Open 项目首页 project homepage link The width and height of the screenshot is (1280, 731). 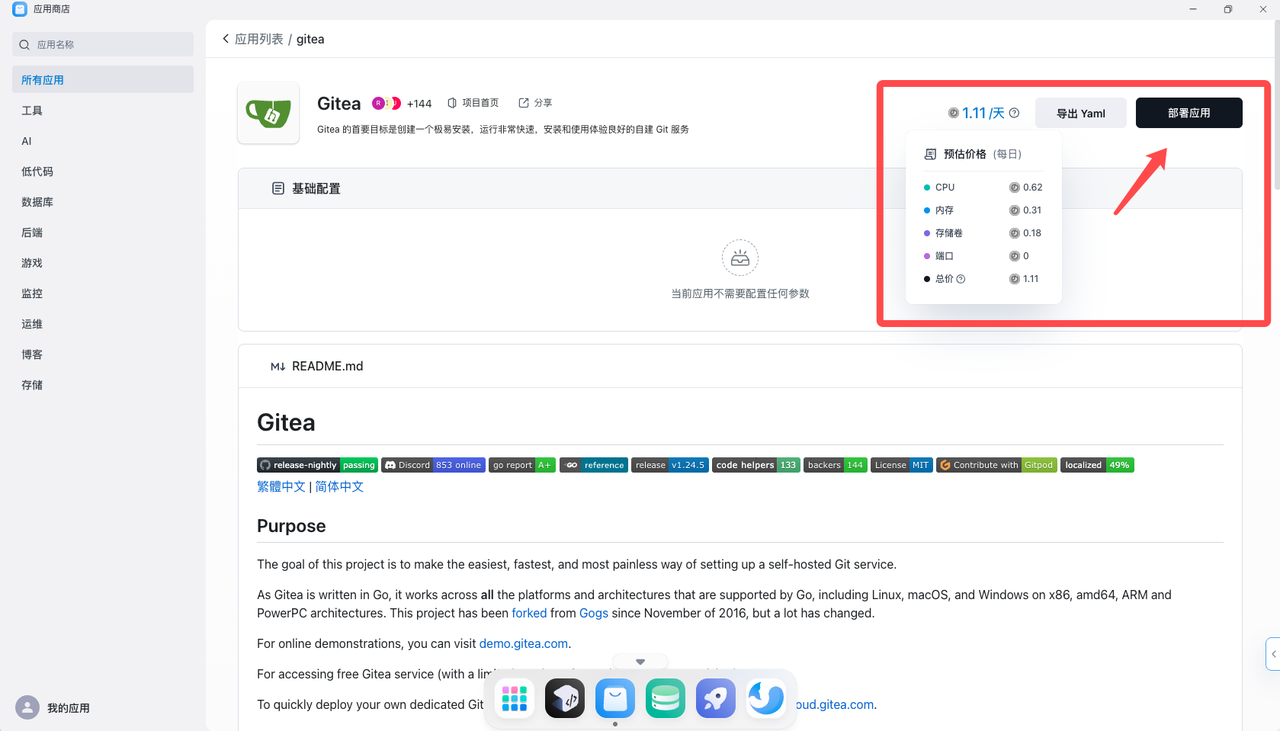pos(473,103)
